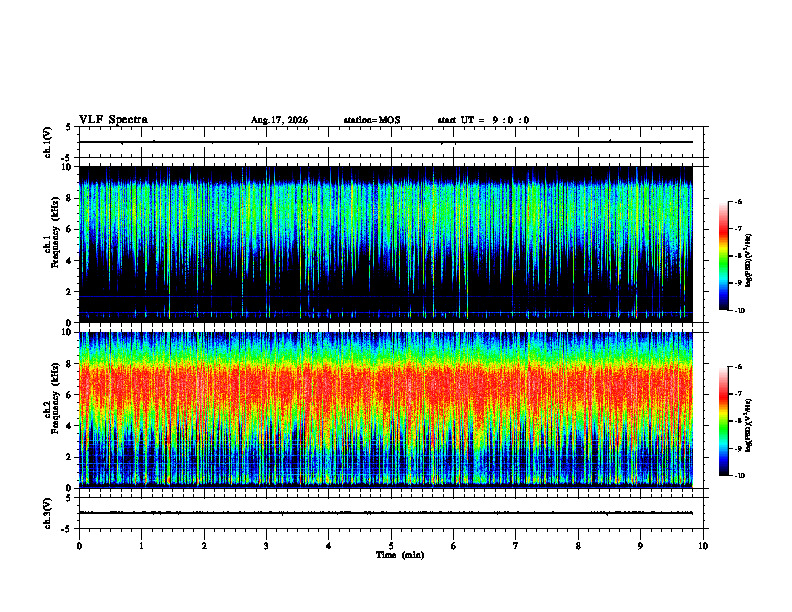Select the ch.2 colorbar log(PSD) label

750,426
